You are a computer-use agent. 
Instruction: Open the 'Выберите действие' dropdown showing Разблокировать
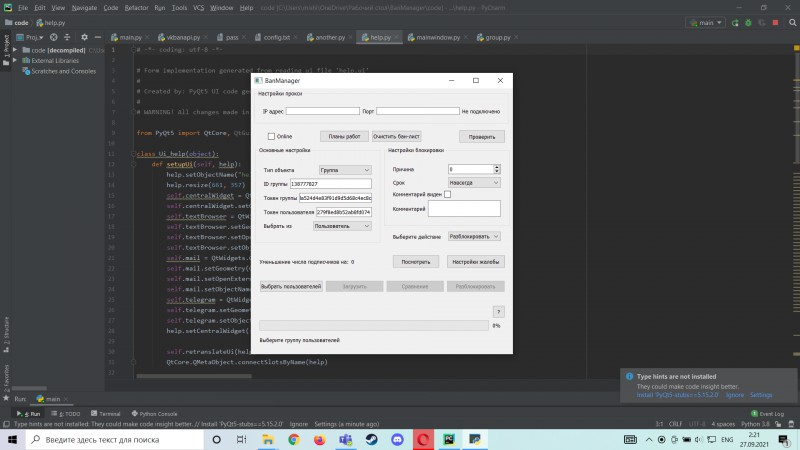coord(474,237)
